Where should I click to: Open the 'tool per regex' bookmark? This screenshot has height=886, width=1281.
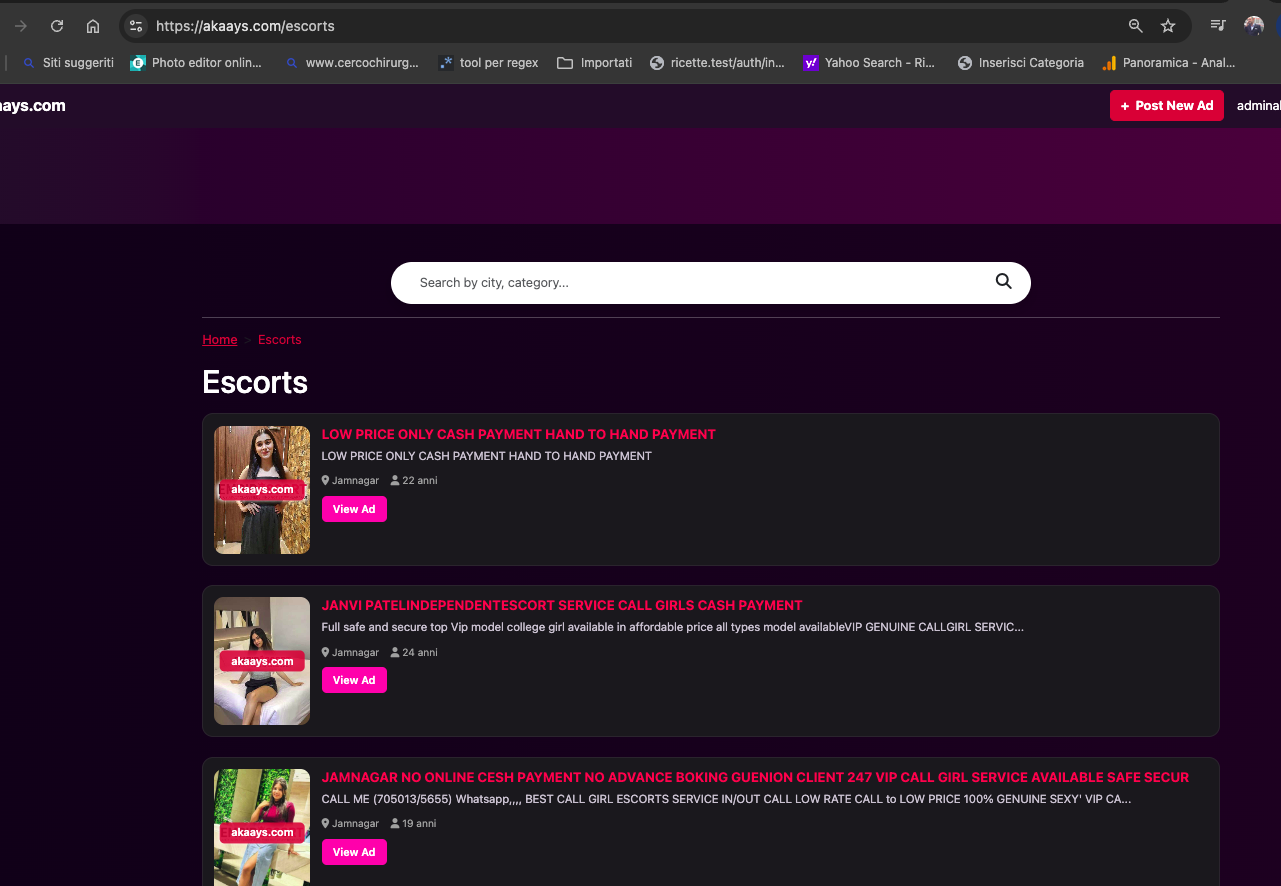488,63
